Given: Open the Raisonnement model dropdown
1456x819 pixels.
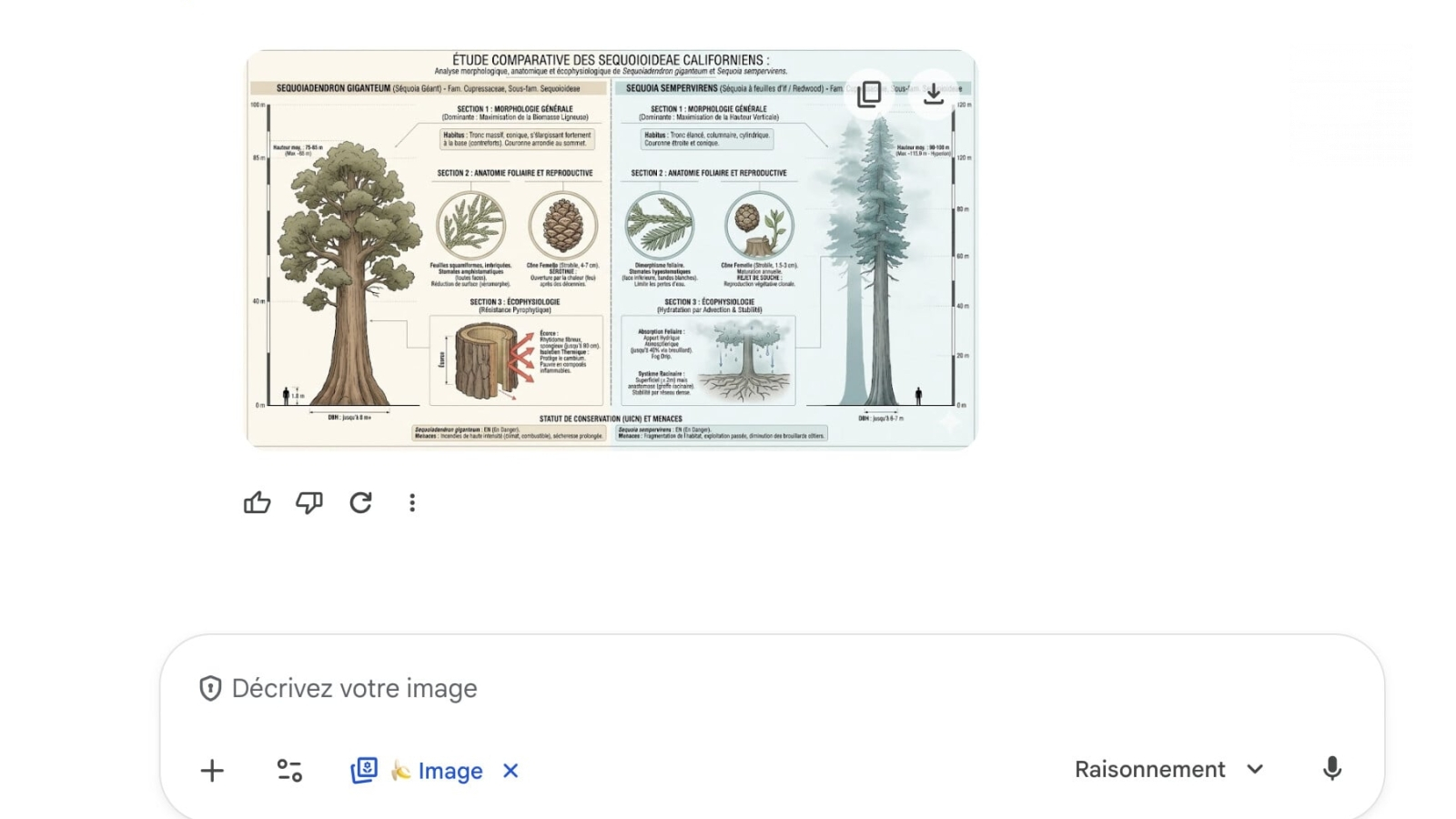Looking at the screenshot, I should click(x=1170, y=770).
